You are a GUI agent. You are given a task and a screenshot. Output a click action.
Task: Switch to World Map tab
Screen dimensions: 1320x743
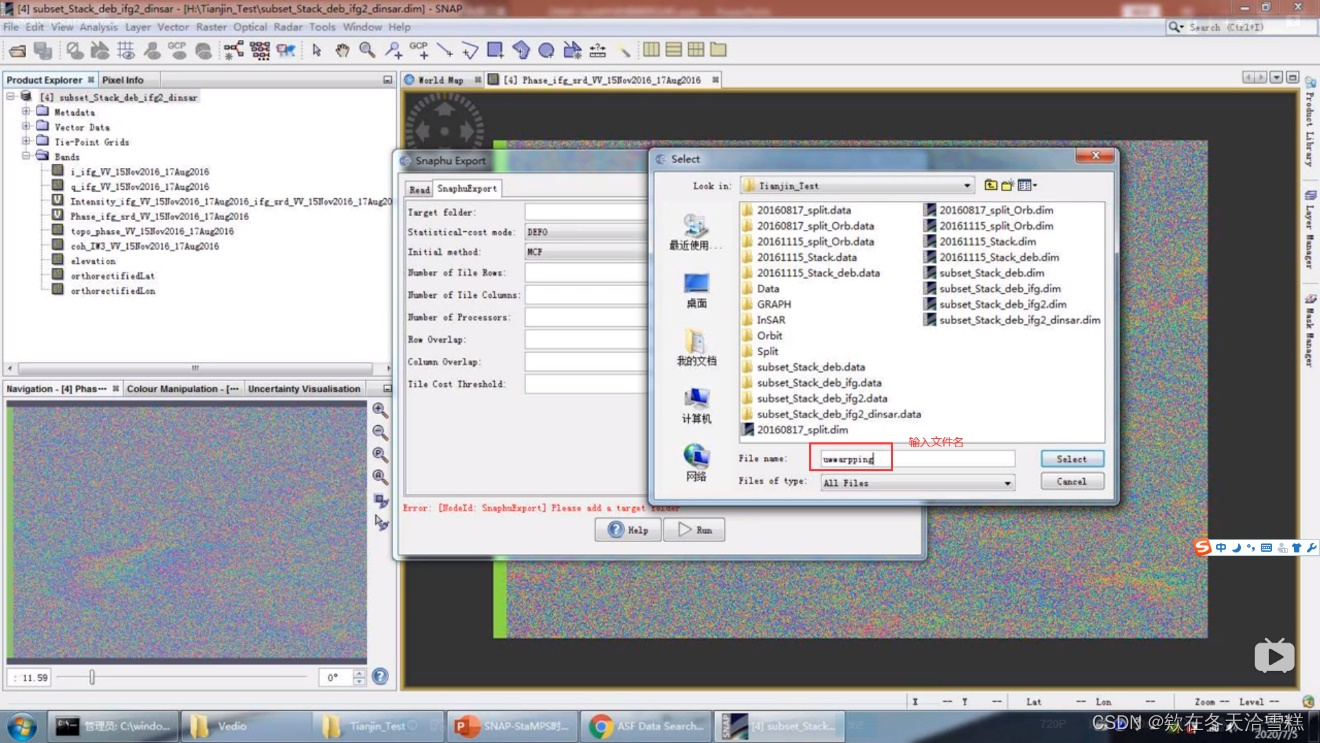point(440,80)
